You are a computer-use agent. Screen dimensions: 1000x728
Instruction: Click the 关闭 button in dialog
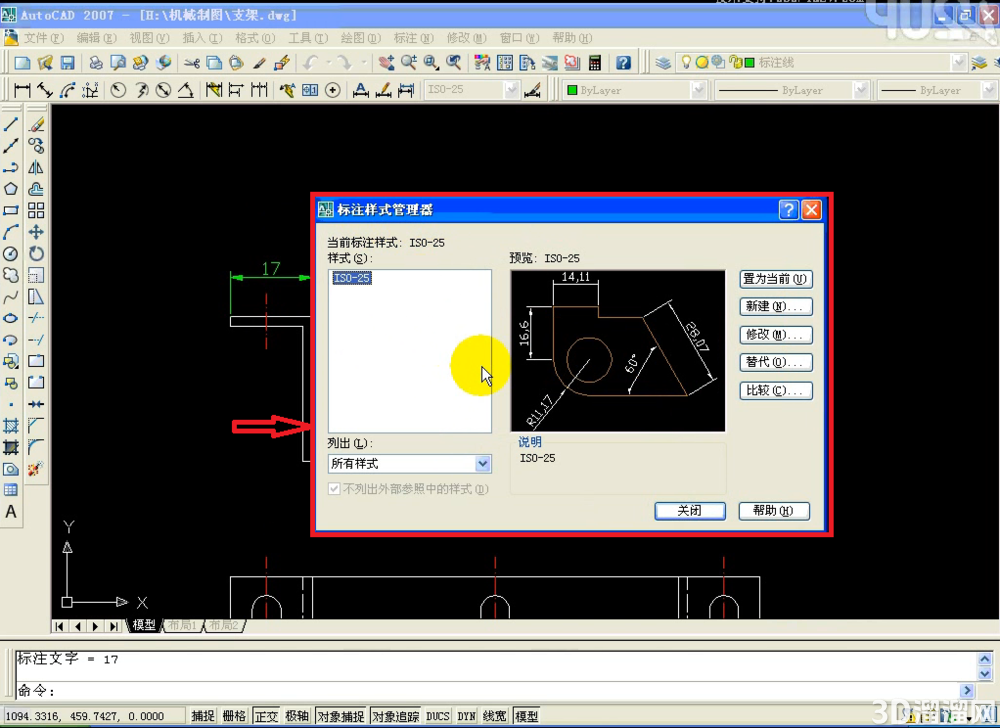pyautogui.click(x=689, y=511)
